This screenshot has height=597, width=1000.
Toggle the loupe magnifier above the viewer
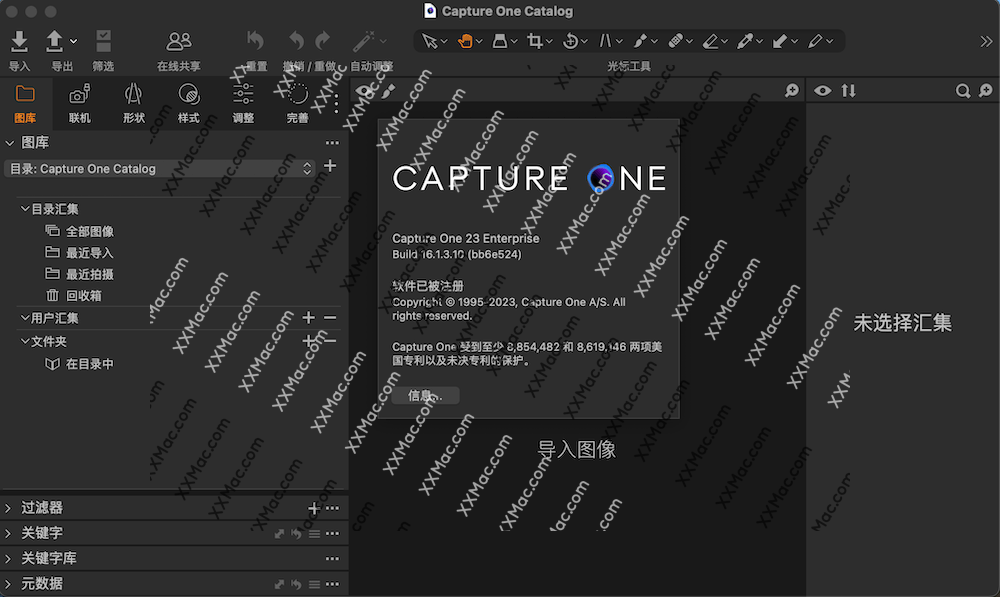pyautogui.click(x=789, y=90)
